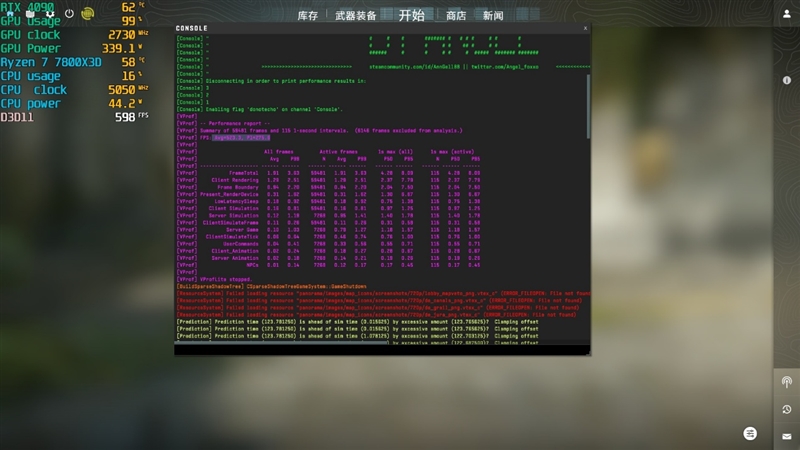The image size is (800, 450).
Task: Open the 新闻 news tab
Action: (x=493, y=16)
